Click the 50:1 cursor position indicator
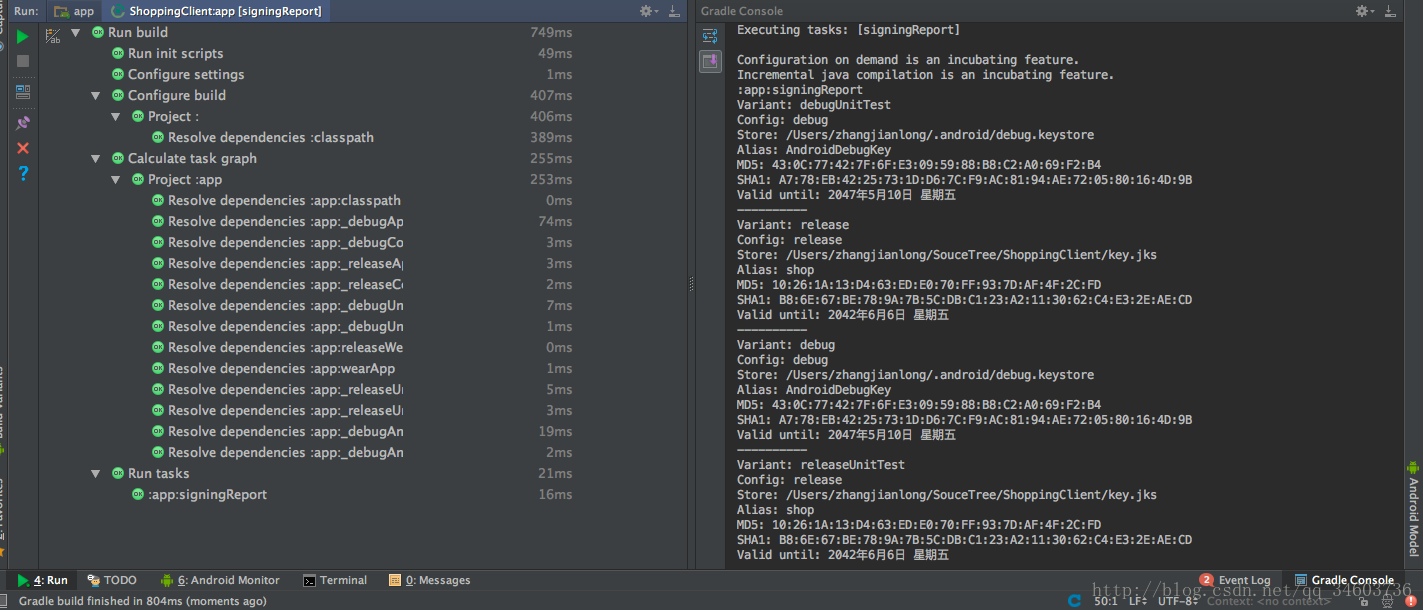This screenshot has height=610, width=1423. click(x=1105, y=601)
